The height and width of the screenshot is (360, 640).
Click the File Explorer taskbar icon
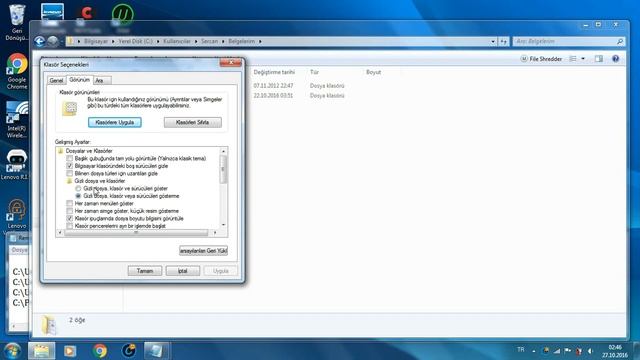click(41, 351)
